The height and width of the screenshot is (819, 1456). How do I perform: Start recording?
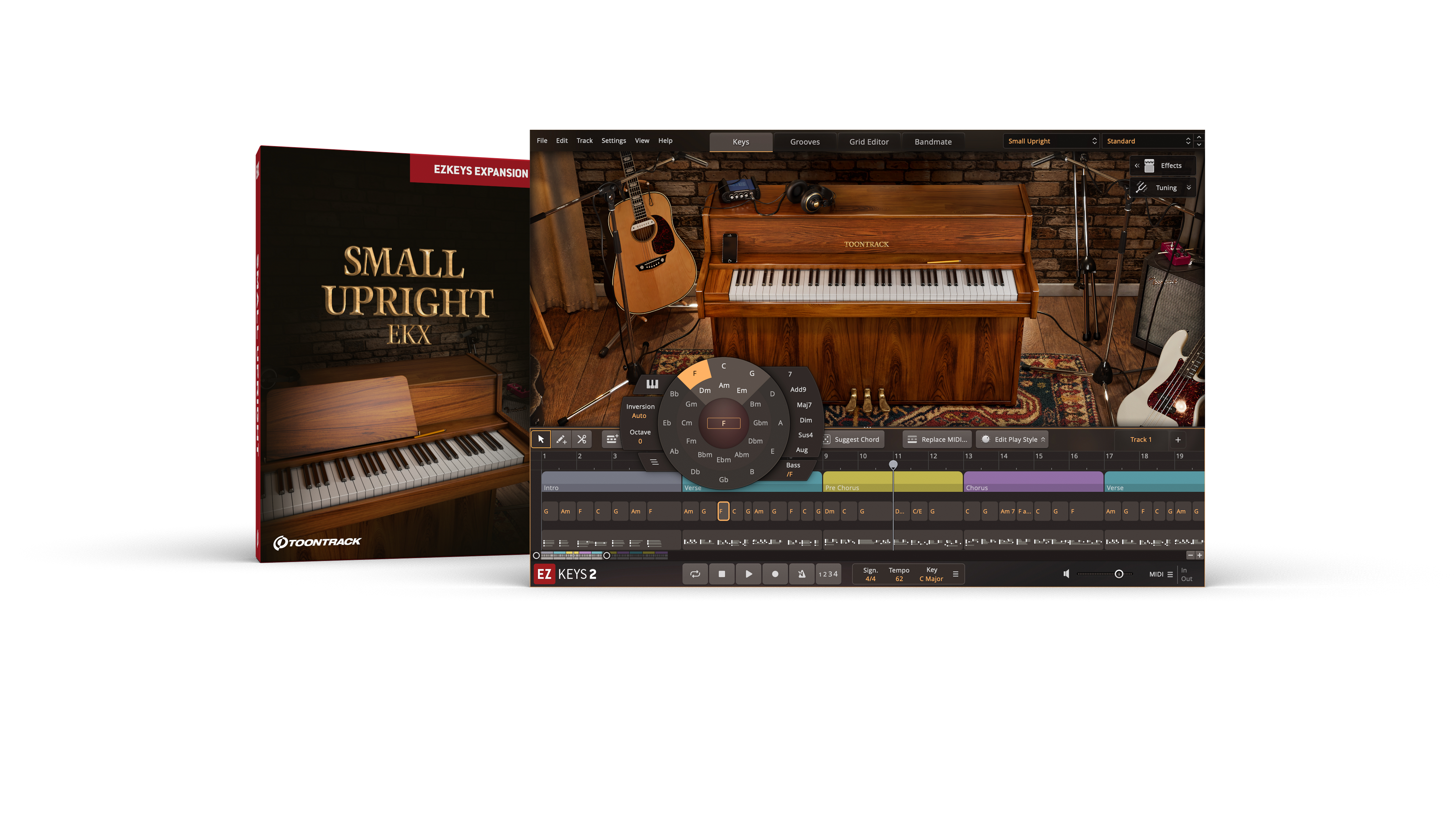(775, 574)
